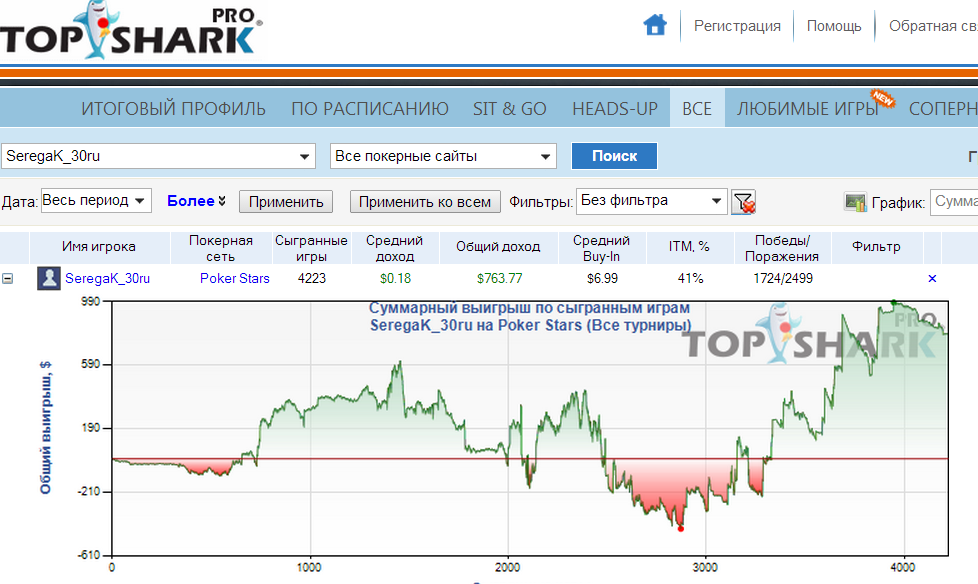
Task: Open the График type dropdown
Action: [954, 202]
